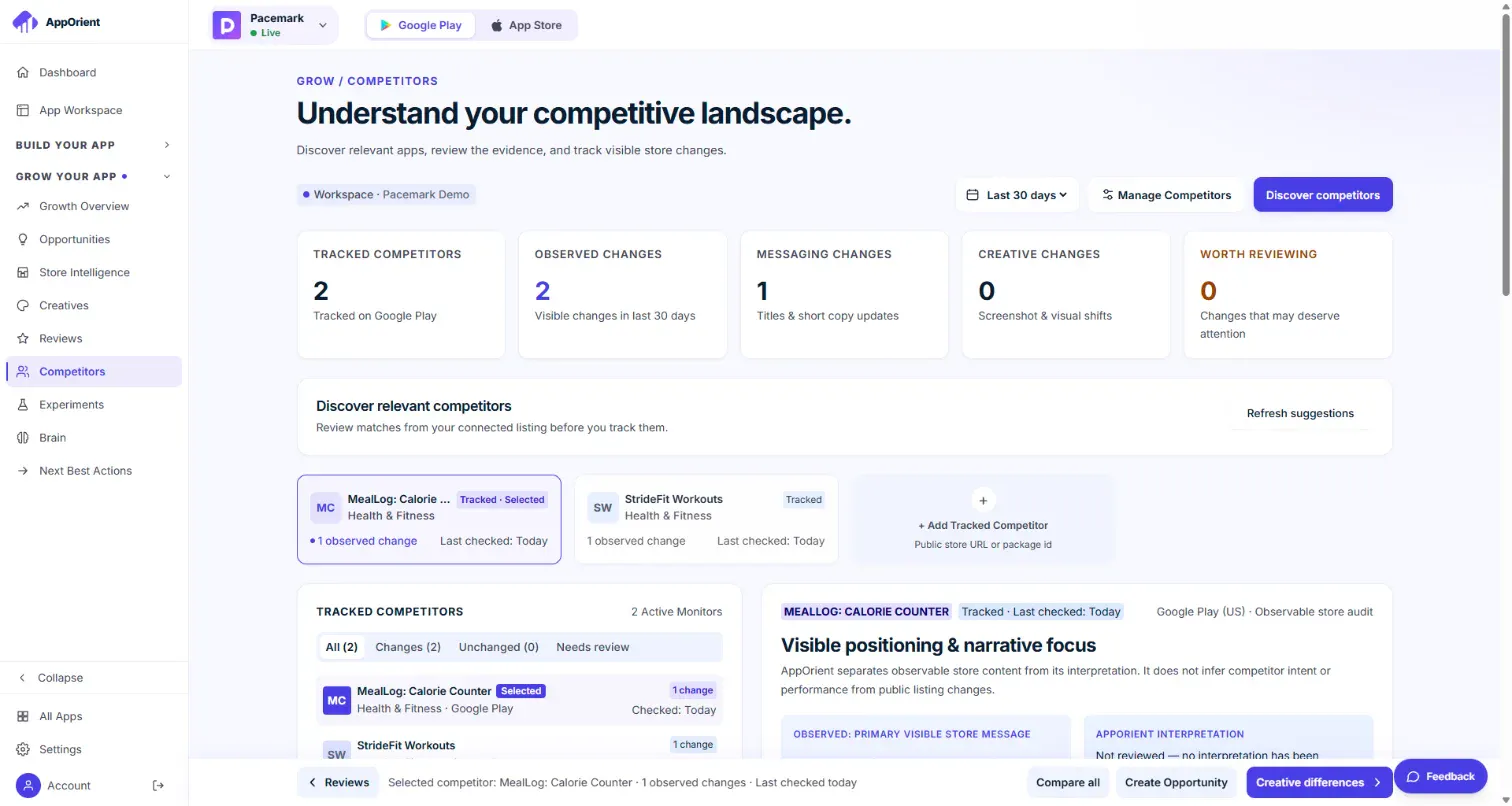Image resolution: width=1512 pixels, height=806 pixels.
Task: Click the Messaging Changes stat card
Action: pyautogui.click(x=844, y=295)
